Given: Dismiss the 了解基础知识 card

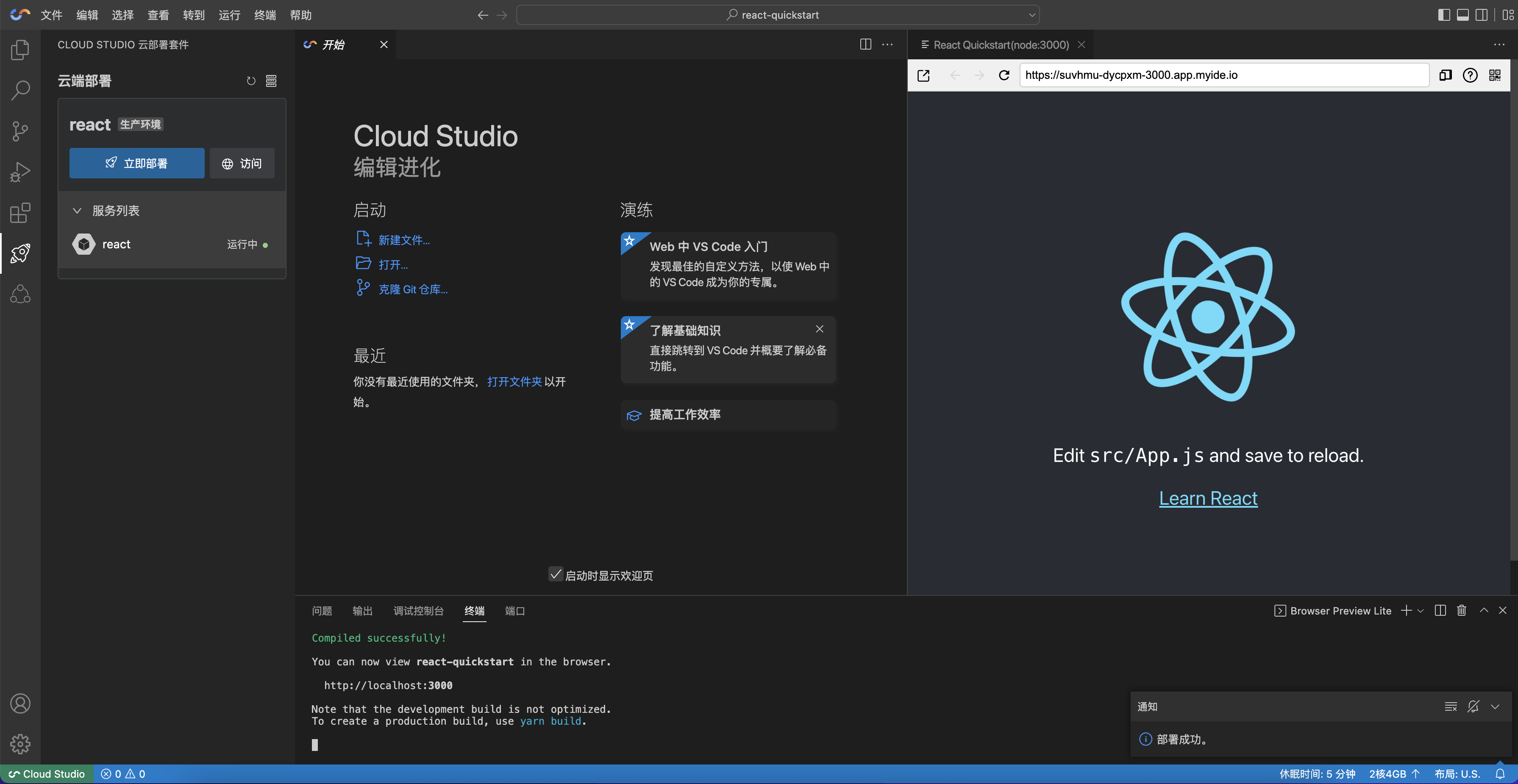Looking at the screenshot, I should point(819,329).
